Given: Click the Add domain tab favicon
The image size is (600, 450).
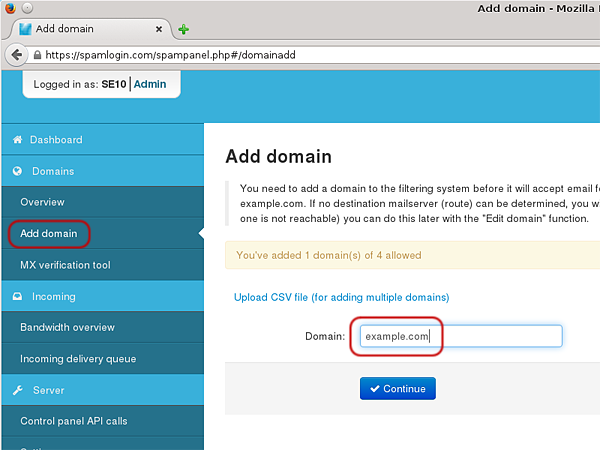Looking at the screenshot, I should coord(25,29).
